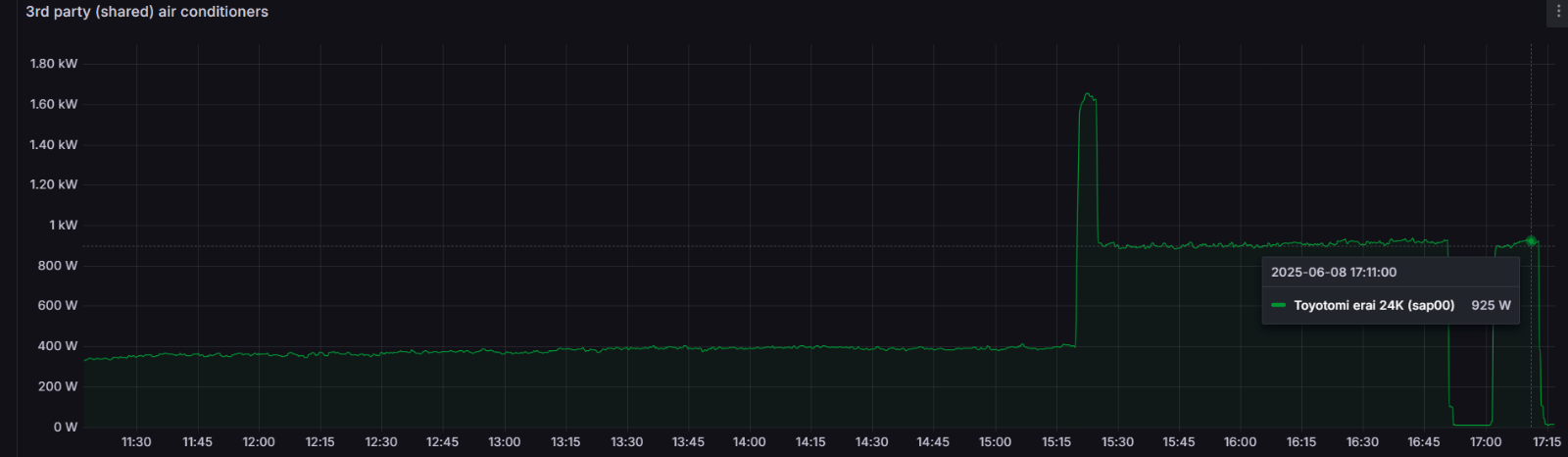Click the '200 W' y-axis label
The height and width of the screenshot is (457, 1568).
(58, 386)
